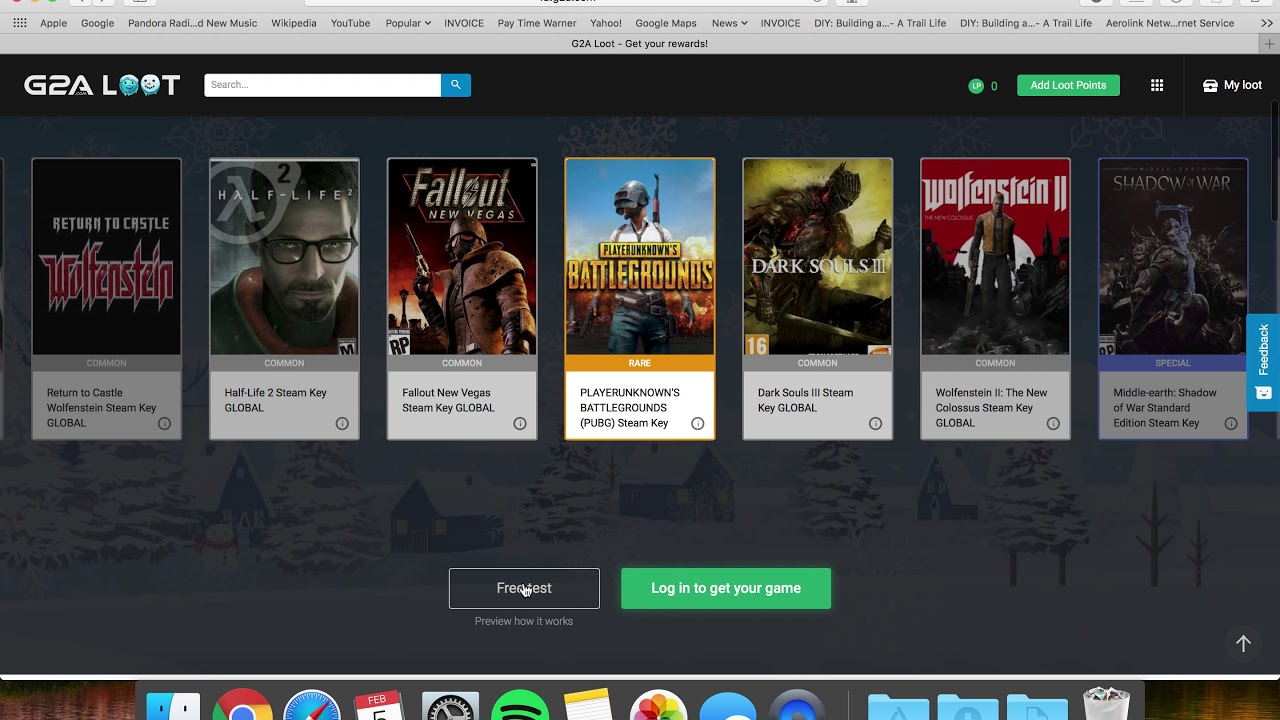
Task: Open the Pay Time Warner bookmark
Action: 537,23
